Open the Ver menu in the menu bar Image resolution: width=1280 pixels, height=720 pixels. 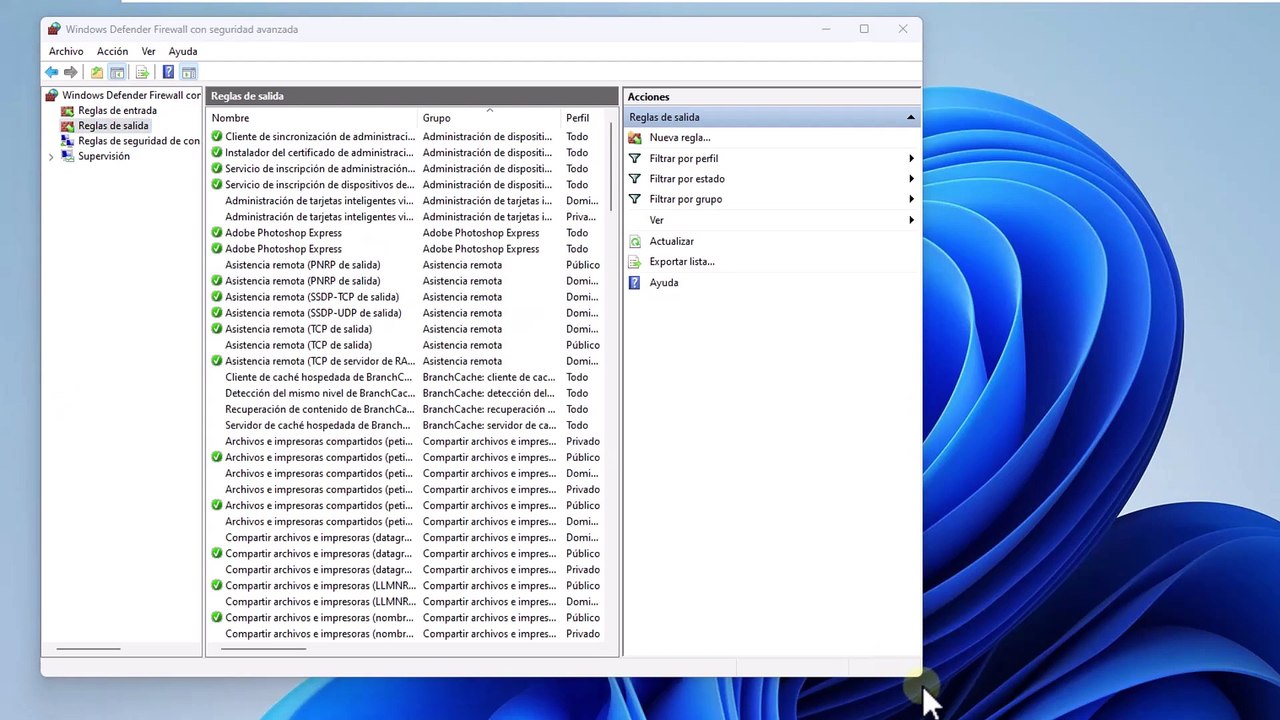coord(148,51)
